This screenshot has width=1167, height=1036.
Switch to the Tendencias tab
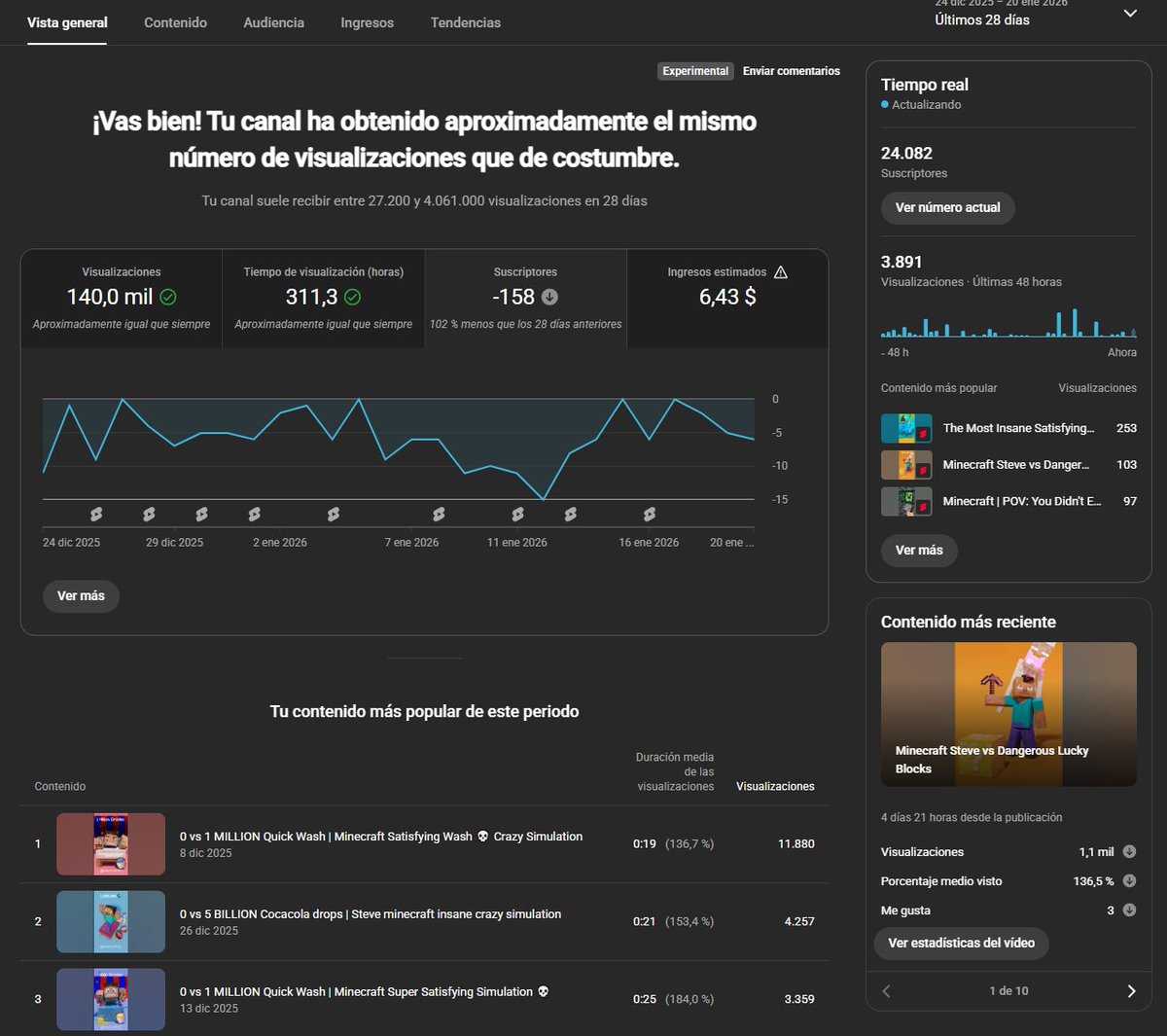pyautogui.click(x=465, y=21)
